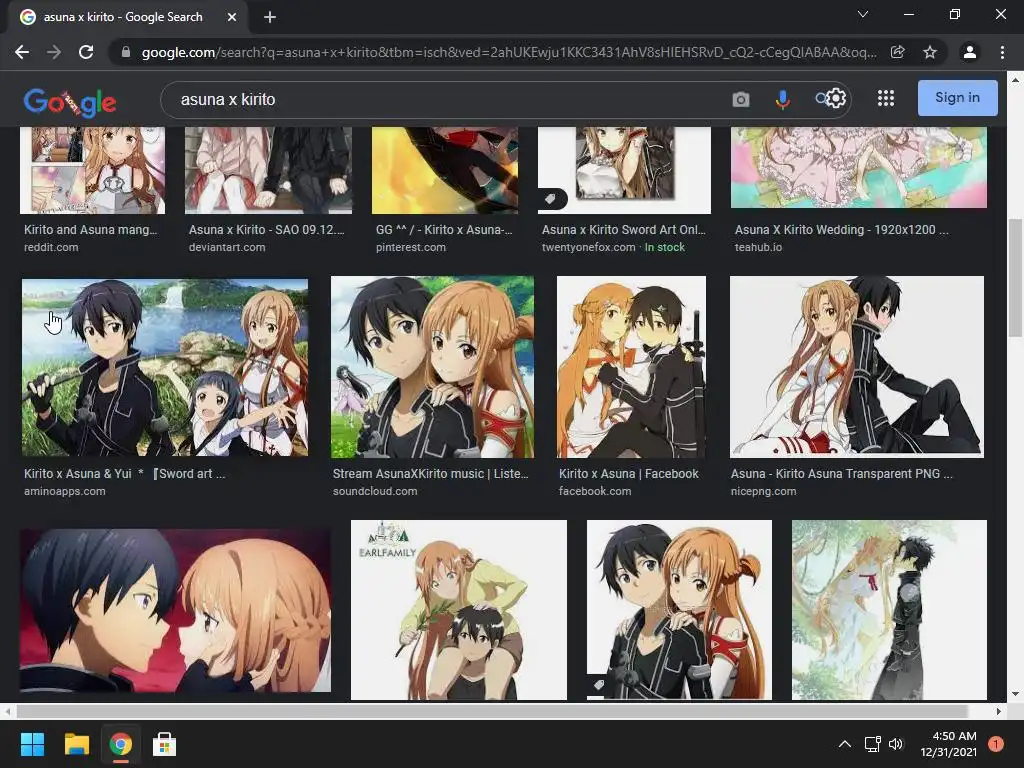
Task: Open the EARLFAMILY piggyback image
Action: point(458,609)
